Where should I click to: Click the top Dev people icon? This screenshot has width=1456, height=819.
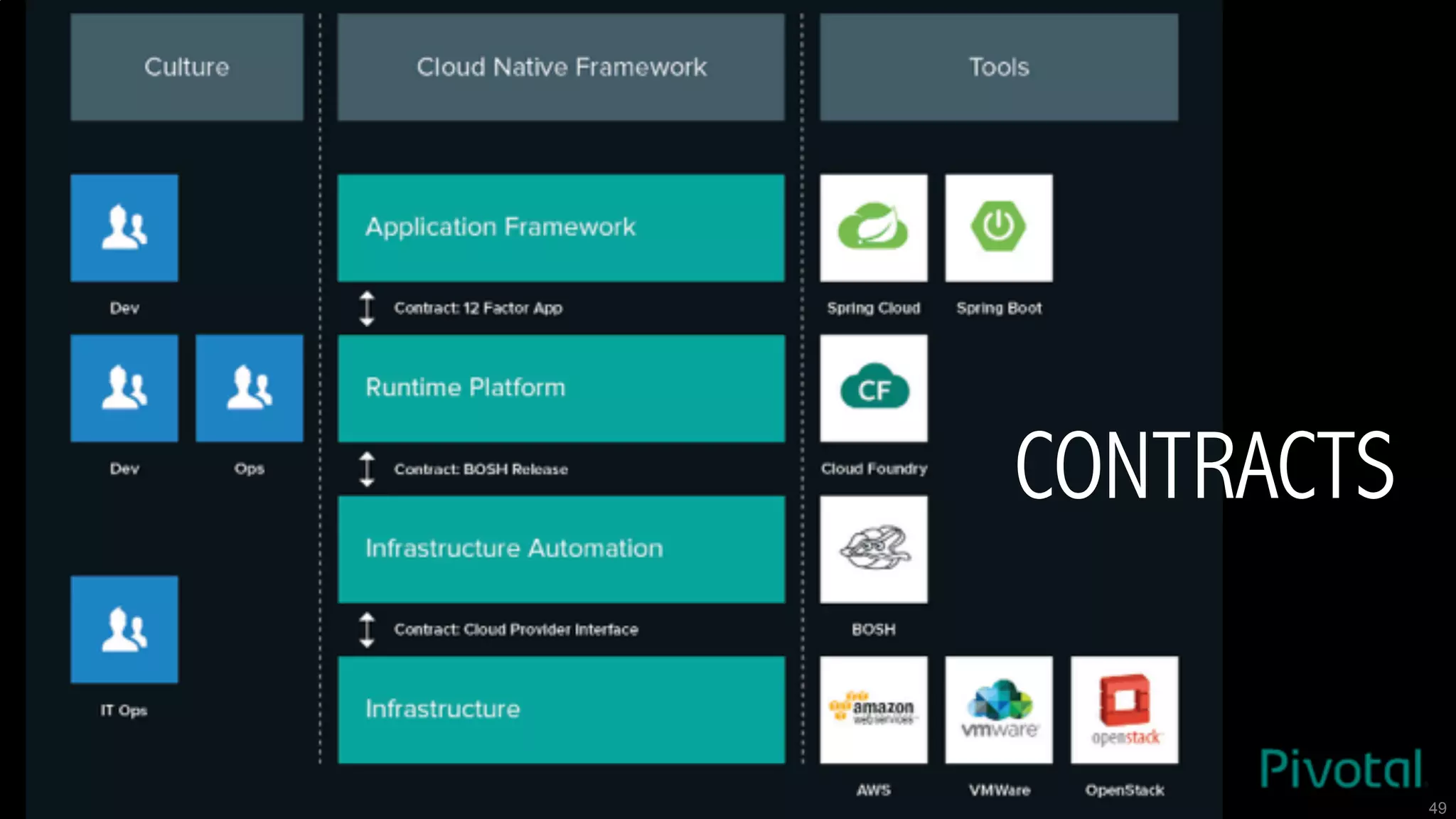[x=124, y=227]
